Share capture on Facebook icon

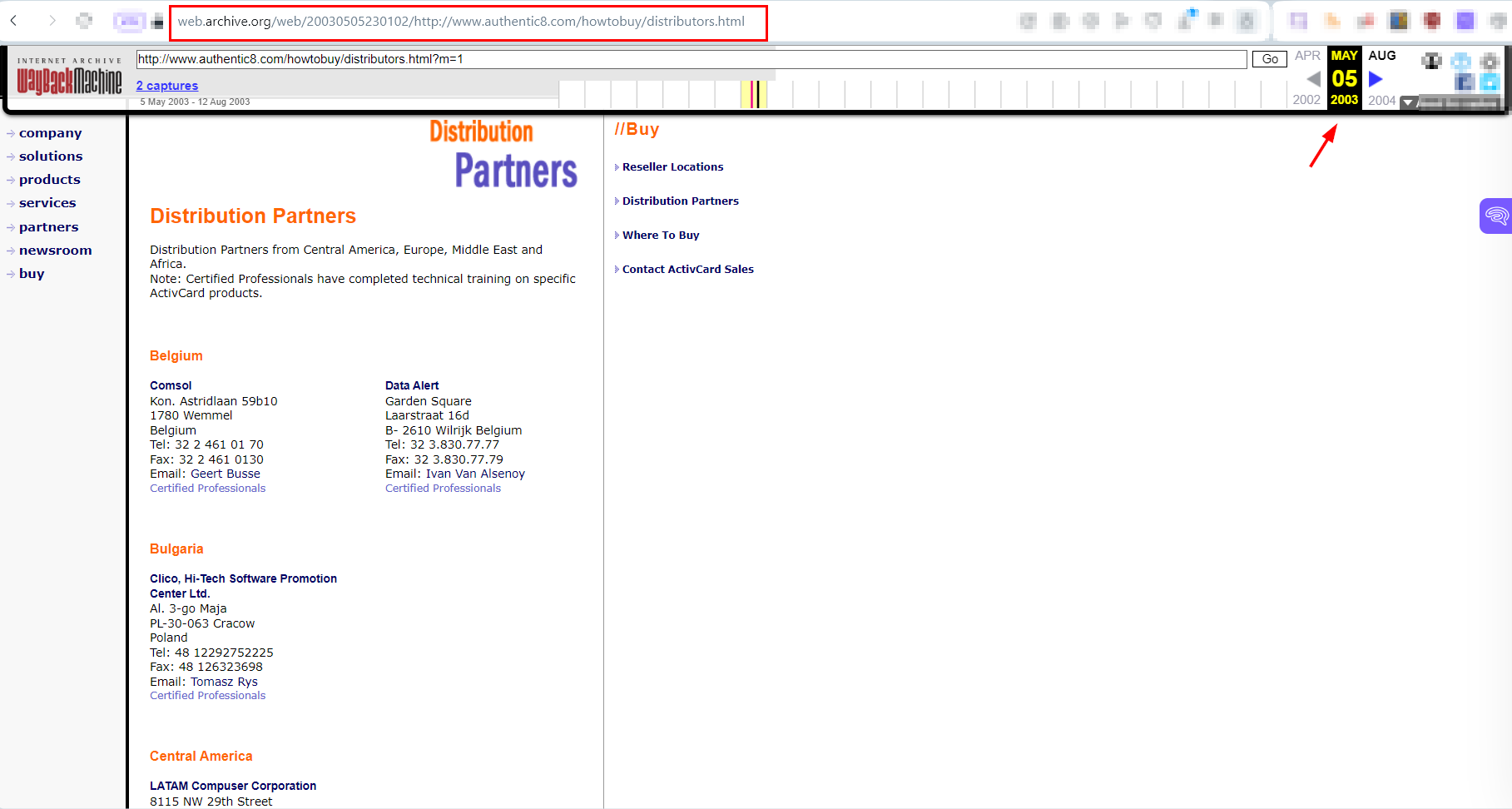(x=1465, y=82)
